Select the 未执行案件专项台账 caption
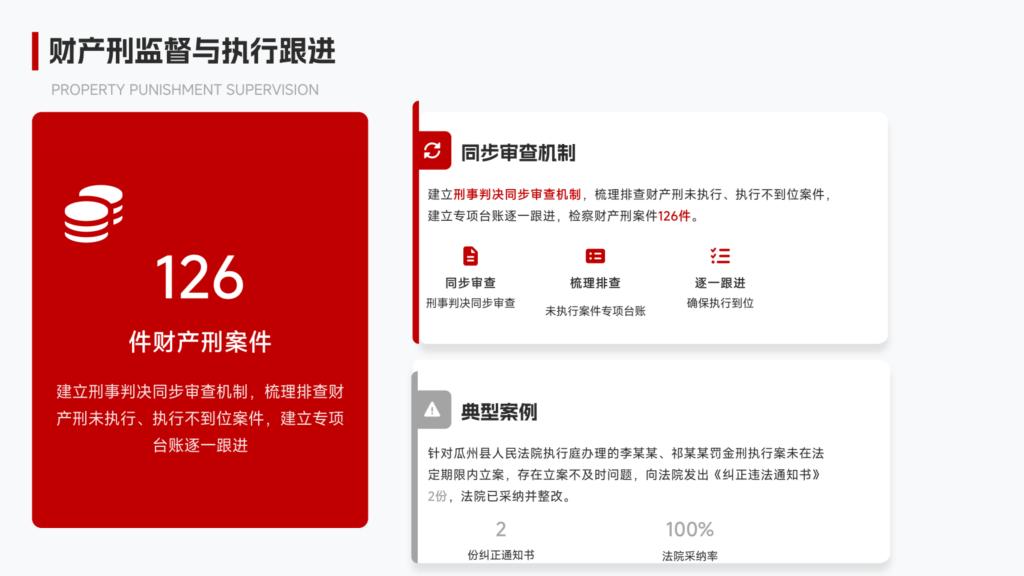The width and height of the screenshot is (1024, 576). pyautogui.click(x=595, y=311)
